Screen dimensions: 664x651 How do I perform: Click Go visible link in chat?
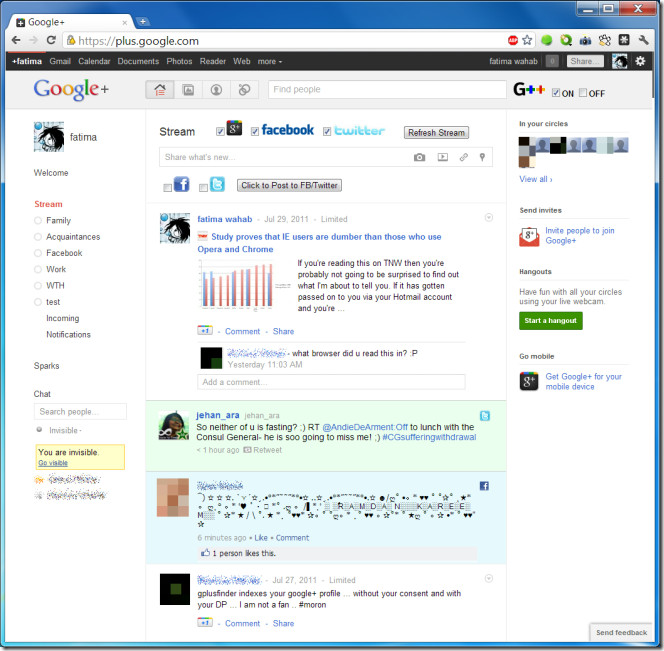pyautogui.click(x=53, y=463)
